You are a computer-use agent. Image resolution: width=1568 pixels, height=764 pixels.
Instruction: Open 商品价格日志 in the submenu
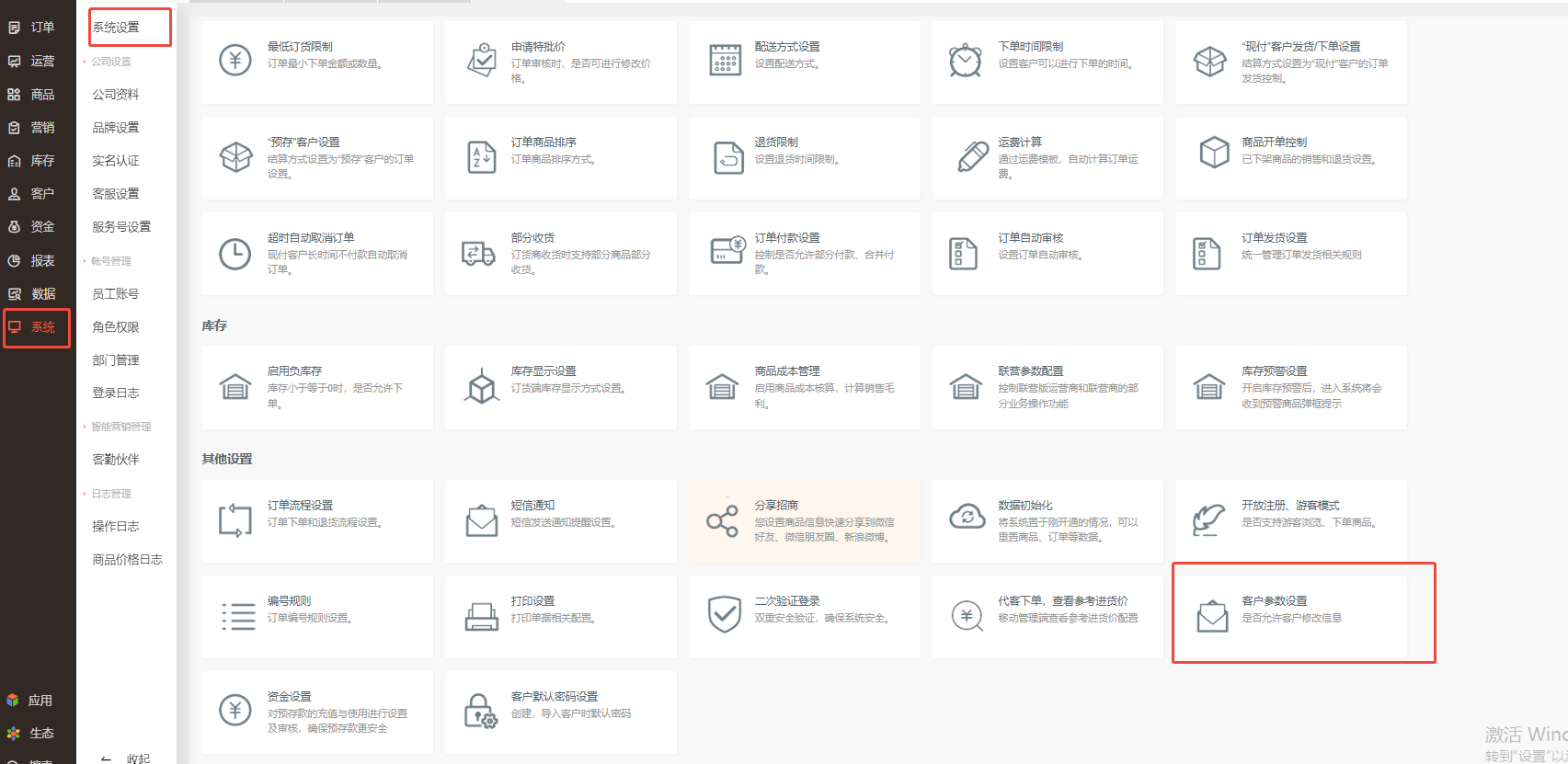point(127,560)
